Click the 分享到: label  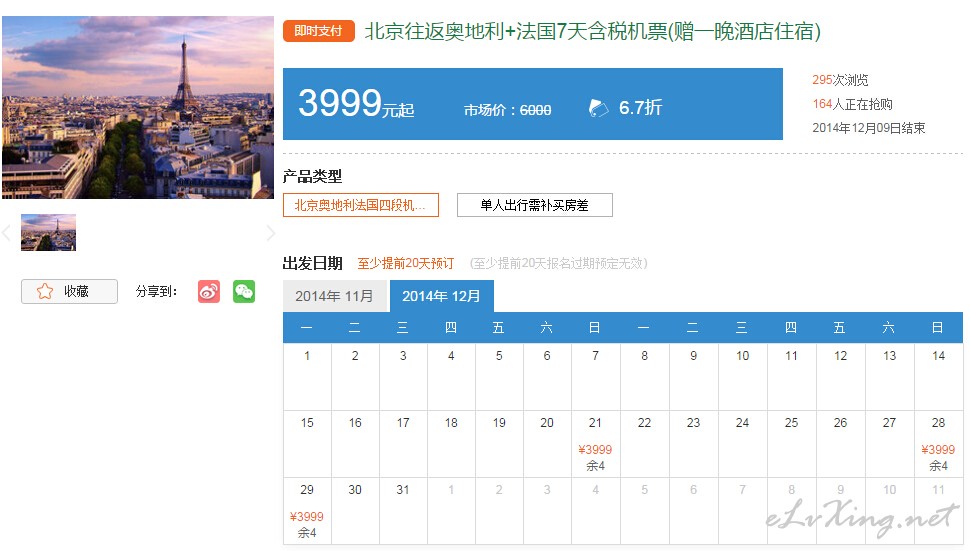click(157, 291)
